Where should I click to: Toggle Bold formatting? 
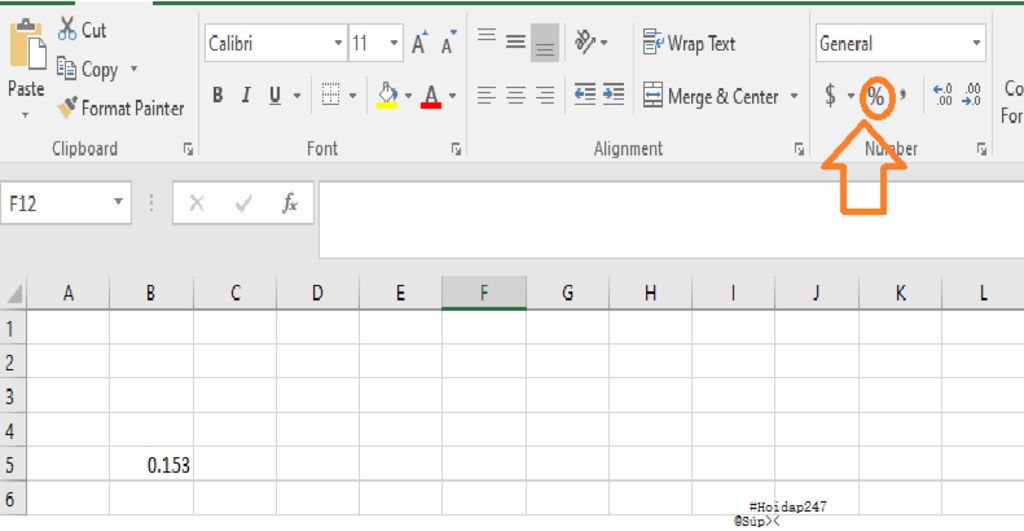tap(217, 96)
